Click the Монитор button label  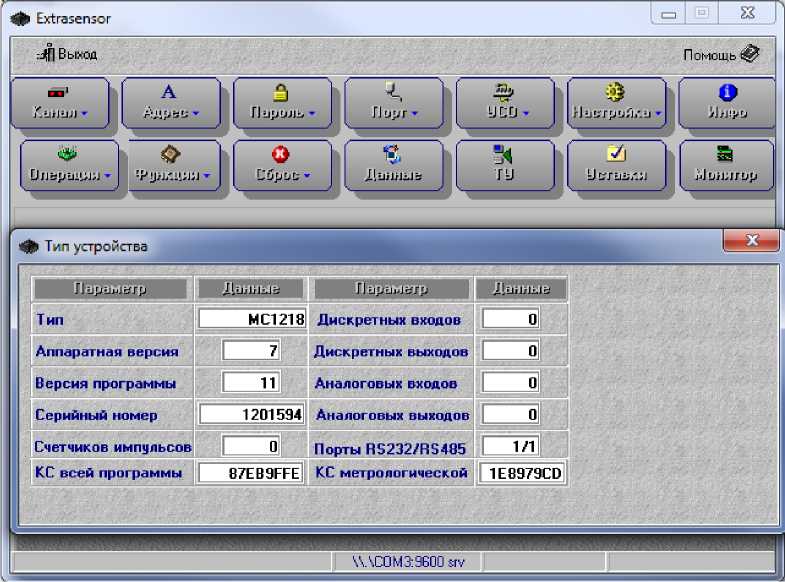click(725, 175)
